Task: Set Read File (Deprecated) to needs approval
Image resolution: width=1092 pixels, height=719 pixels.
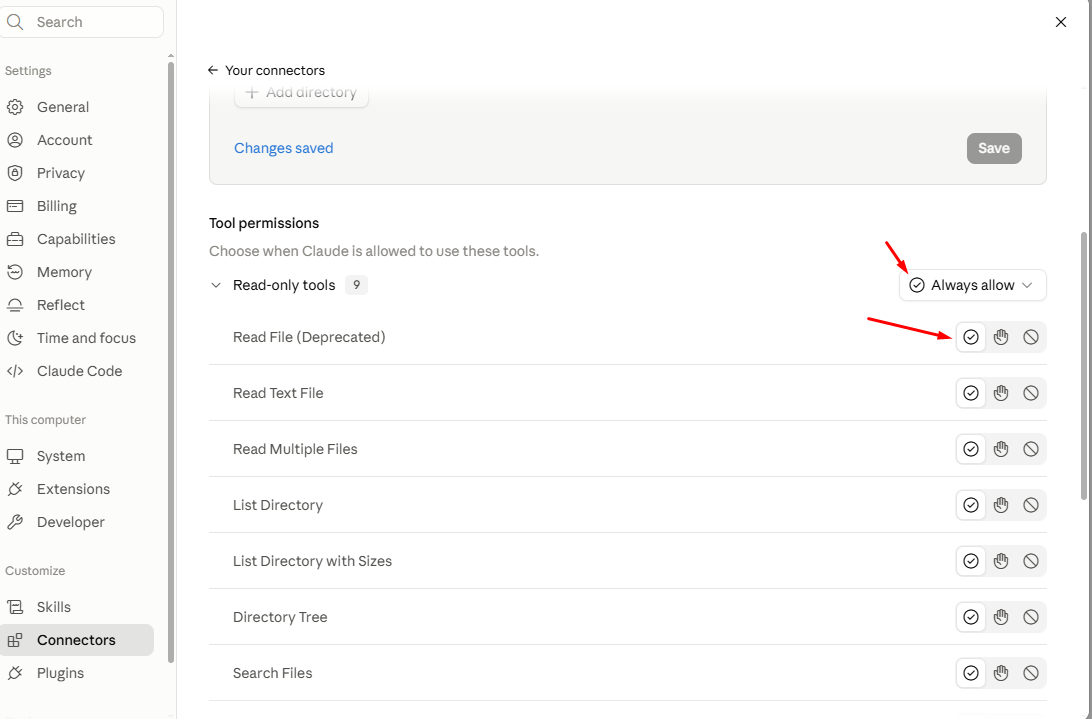Action: [x=1001, y=337]
